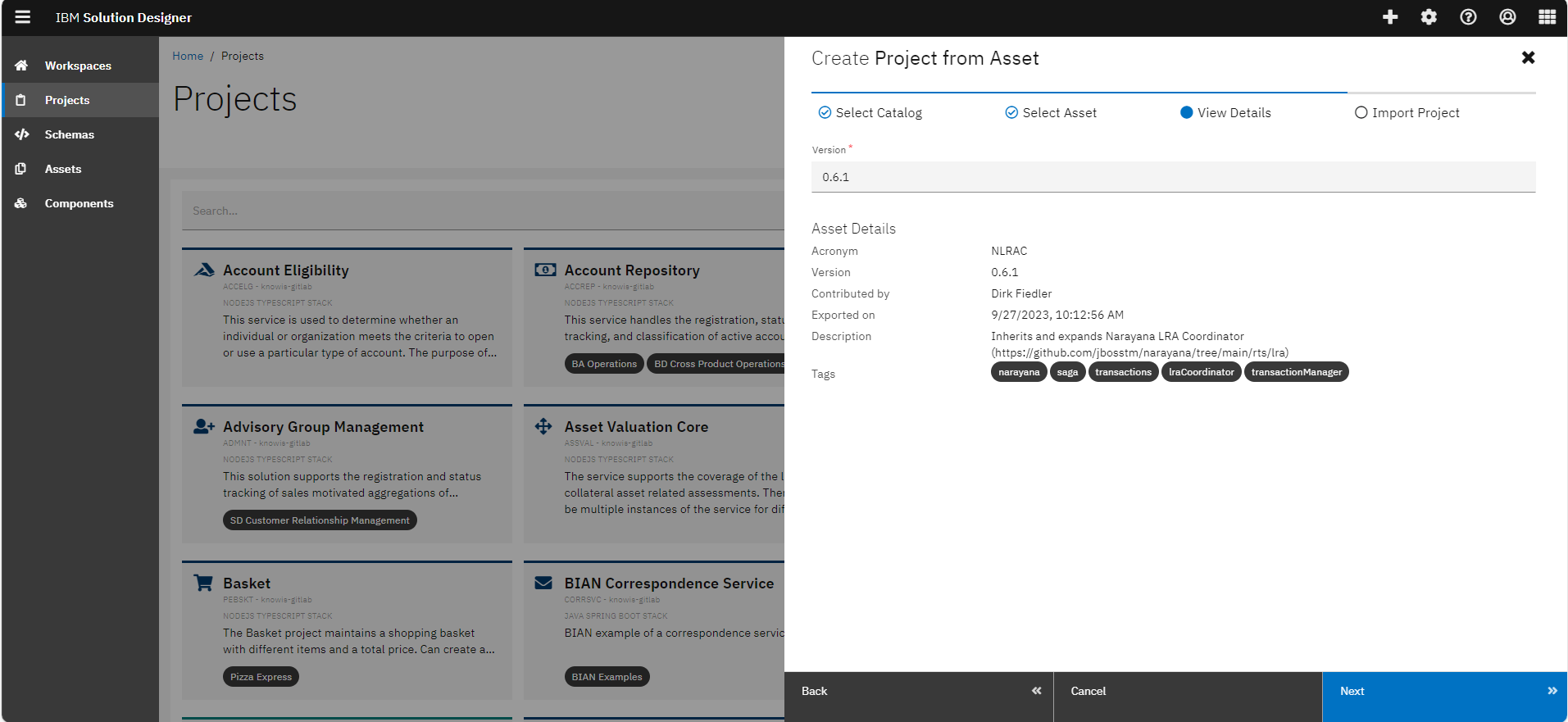Open the Advisory Group Management project title

[323, 426]
